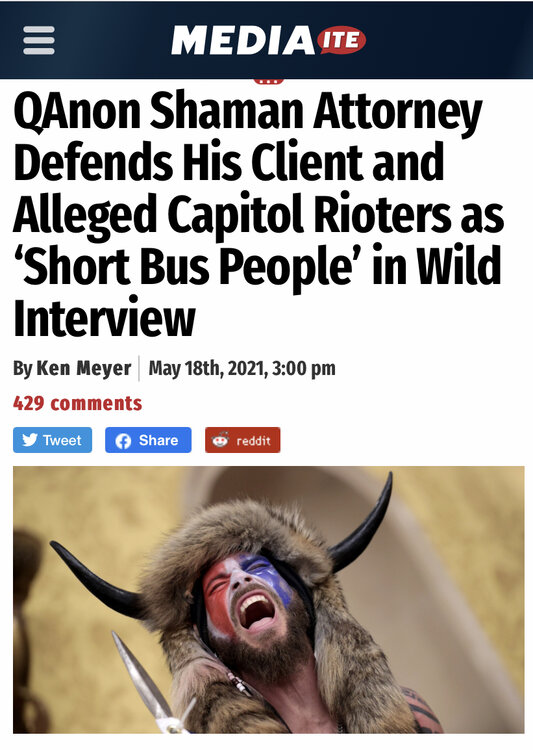Image resolution: width=533 pixels, height=750 pixels.
Task: Post the article to reddit
Action: click(x=243, y=440)
